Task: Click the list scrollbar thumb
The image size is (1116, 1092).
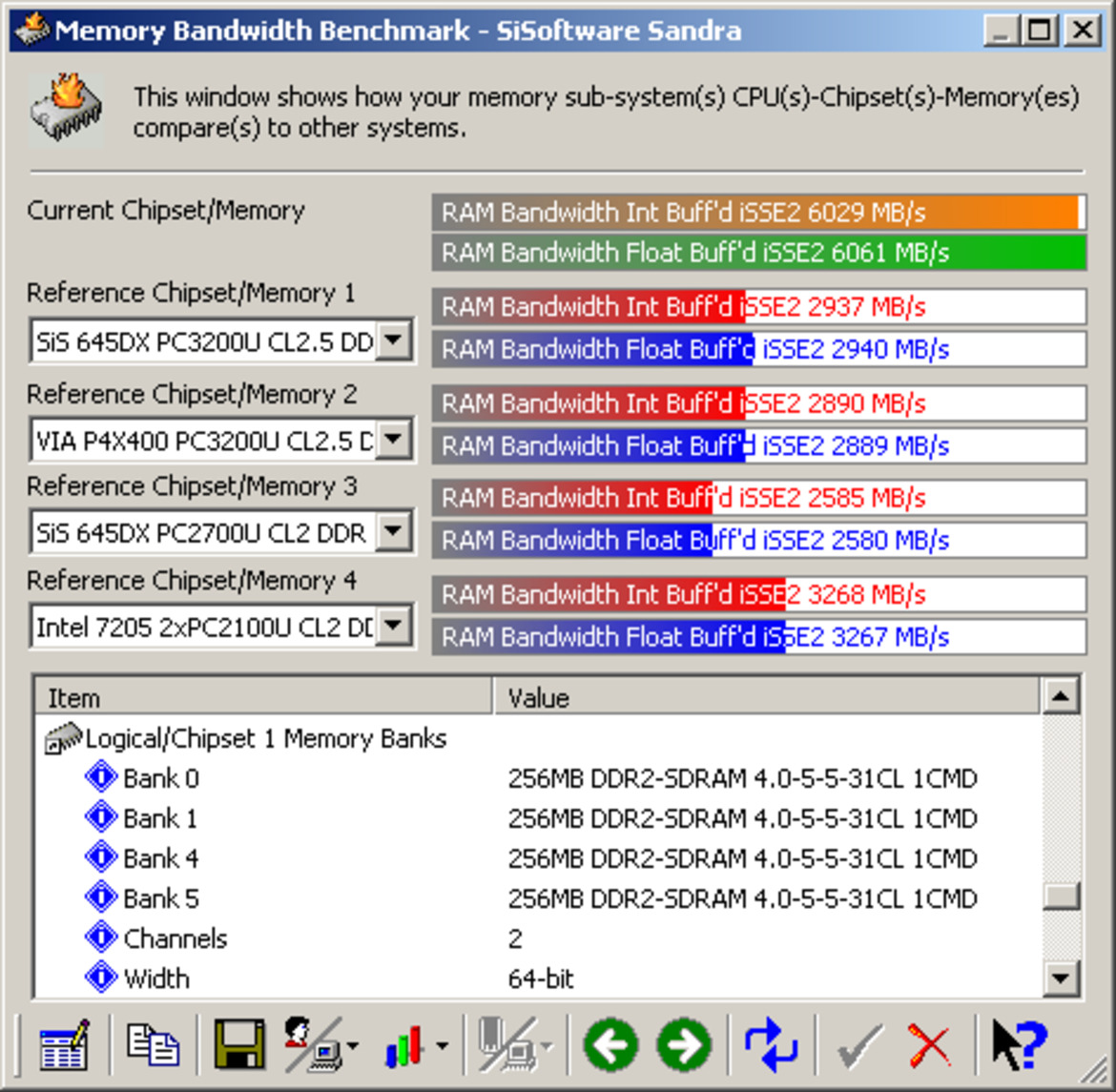Action: (1061, 896)
